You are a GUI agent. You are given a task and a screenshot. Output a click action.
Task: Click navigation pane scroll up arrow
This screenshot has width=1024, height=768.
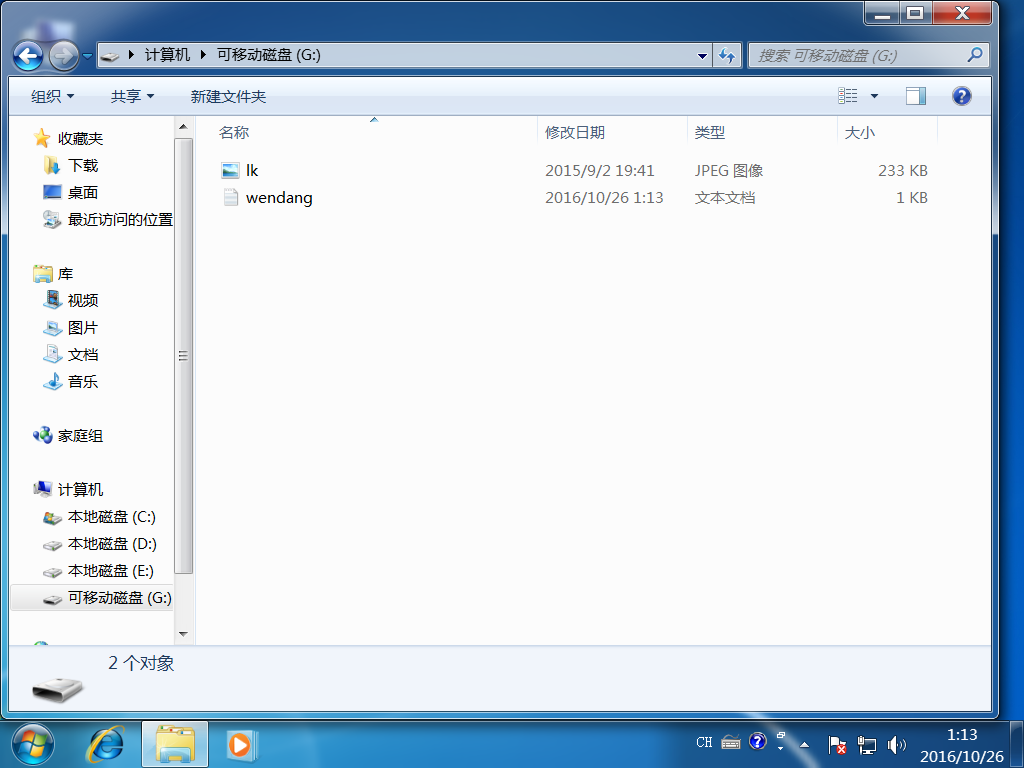pos(184,127)
